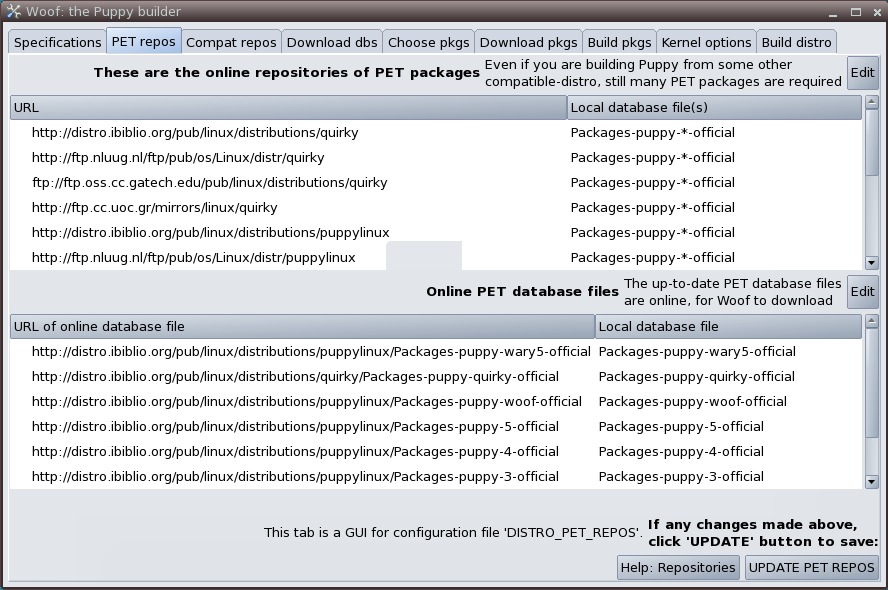Go to the Download dbs tab
The width and height of the screenshot is (888, 590).
(332, 42)
